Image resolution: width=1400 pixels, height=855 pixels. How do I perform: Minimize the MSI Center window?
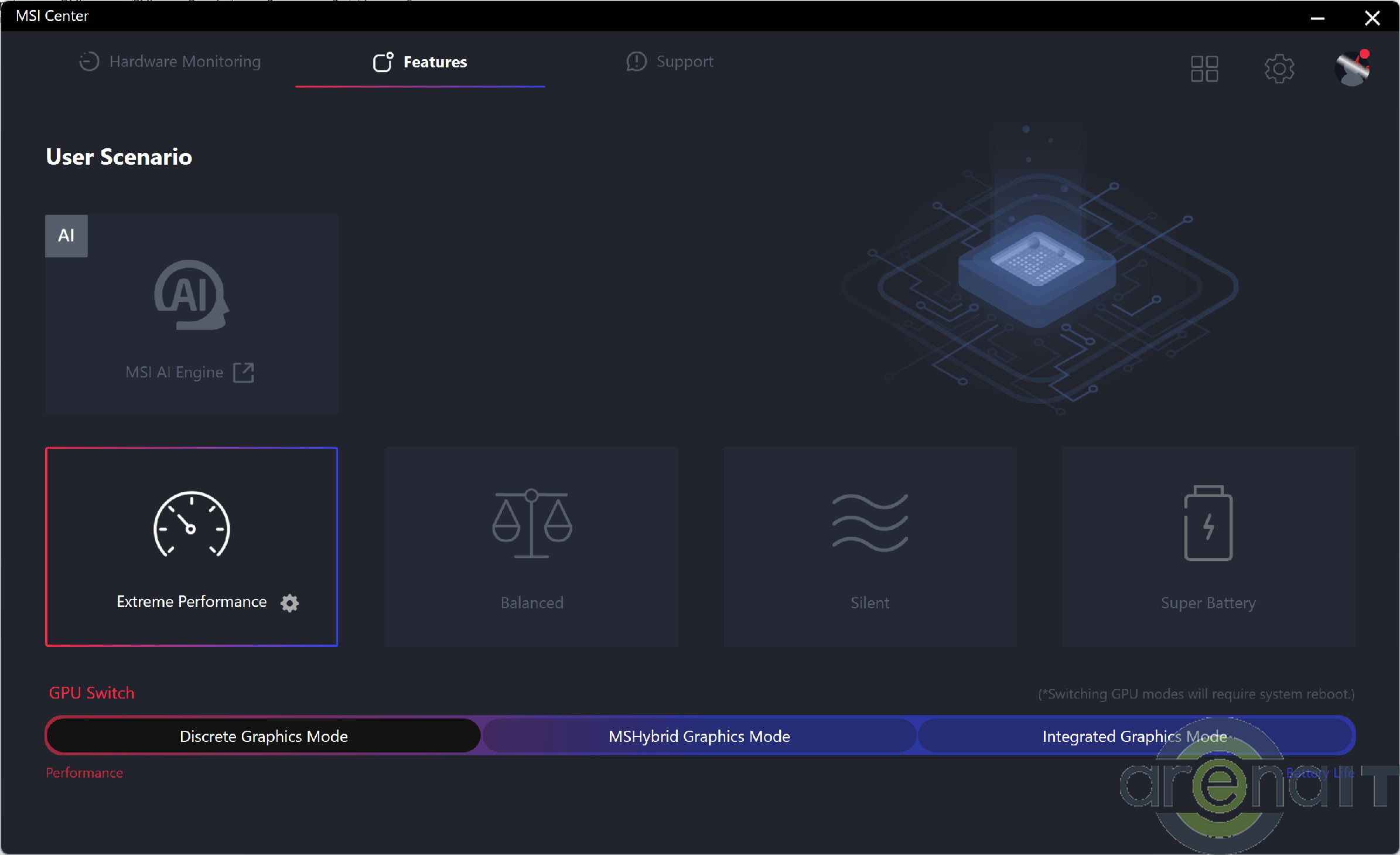[x=1317, y=18]
